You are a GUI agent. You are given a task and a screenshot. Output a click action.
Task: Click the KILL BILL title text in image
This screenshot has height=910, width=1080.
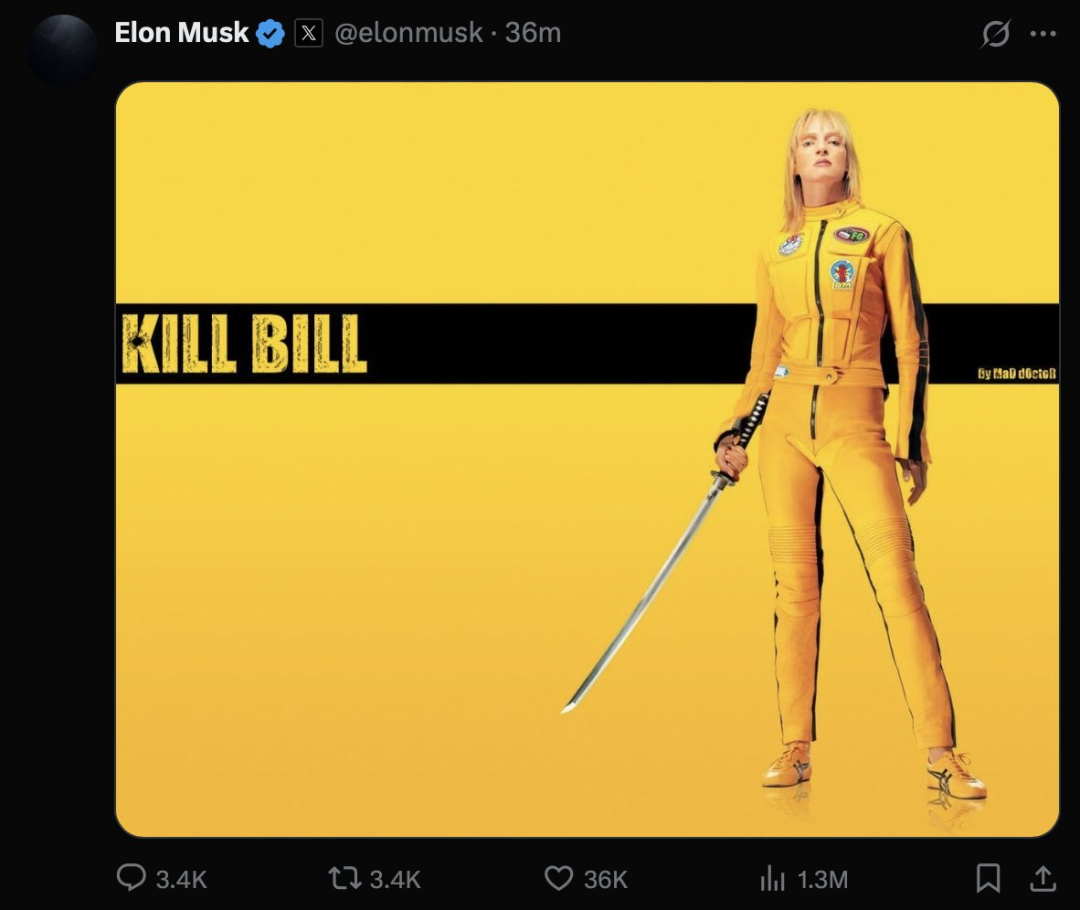(243, 344)
